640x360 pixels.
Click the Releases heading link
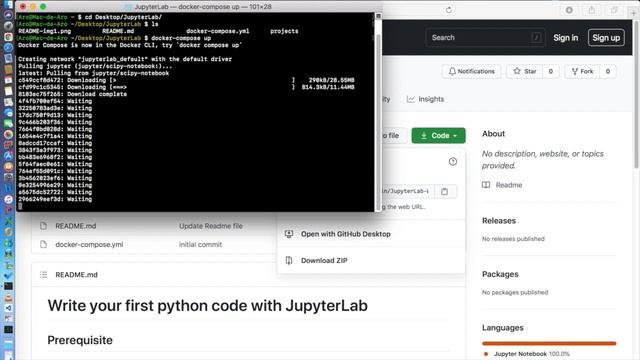pos(499,221)
